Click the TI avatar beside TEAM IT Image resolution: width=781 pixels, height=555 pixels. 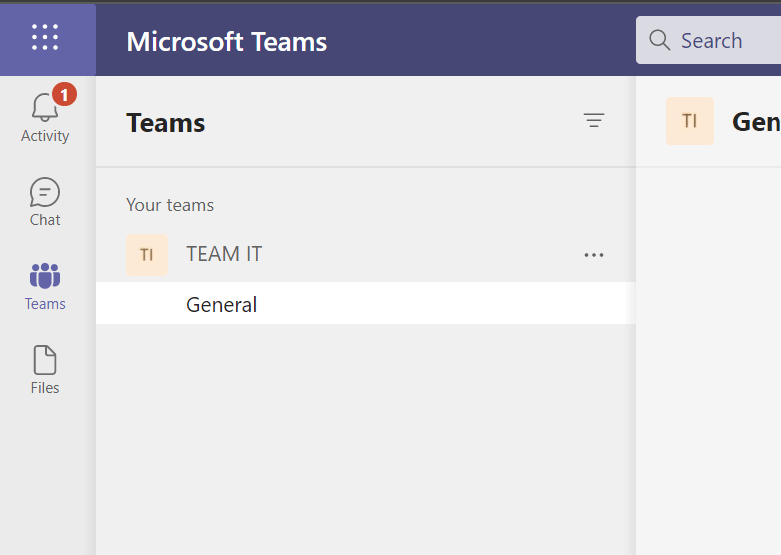(147, 255)
